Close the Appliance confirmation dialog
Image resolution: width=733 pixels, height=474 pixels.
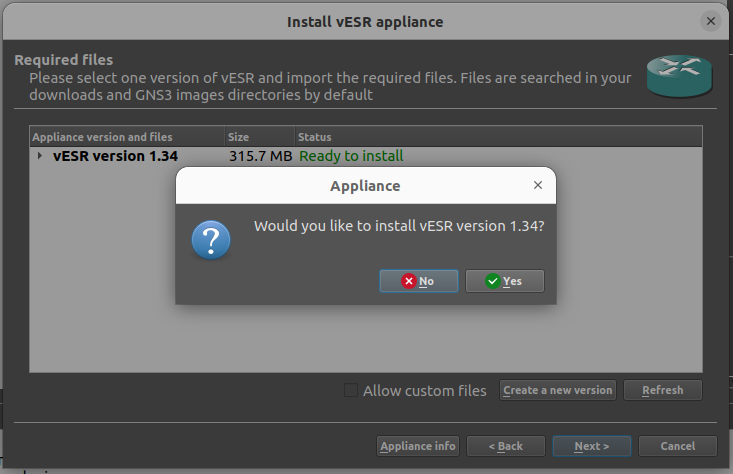click(538, 185)
